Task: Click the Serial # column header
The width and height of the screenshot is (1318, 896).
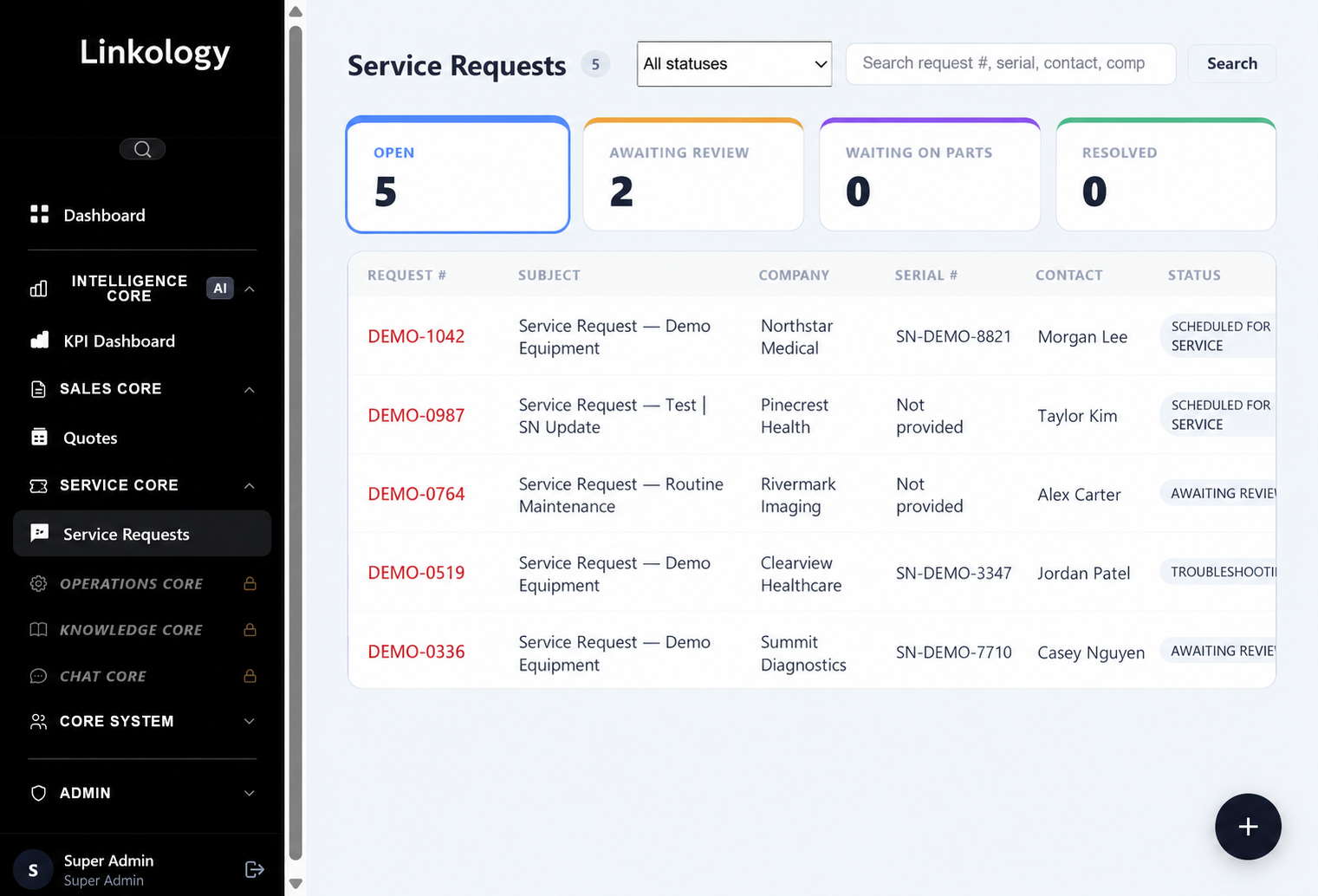Action: (926, 275)
